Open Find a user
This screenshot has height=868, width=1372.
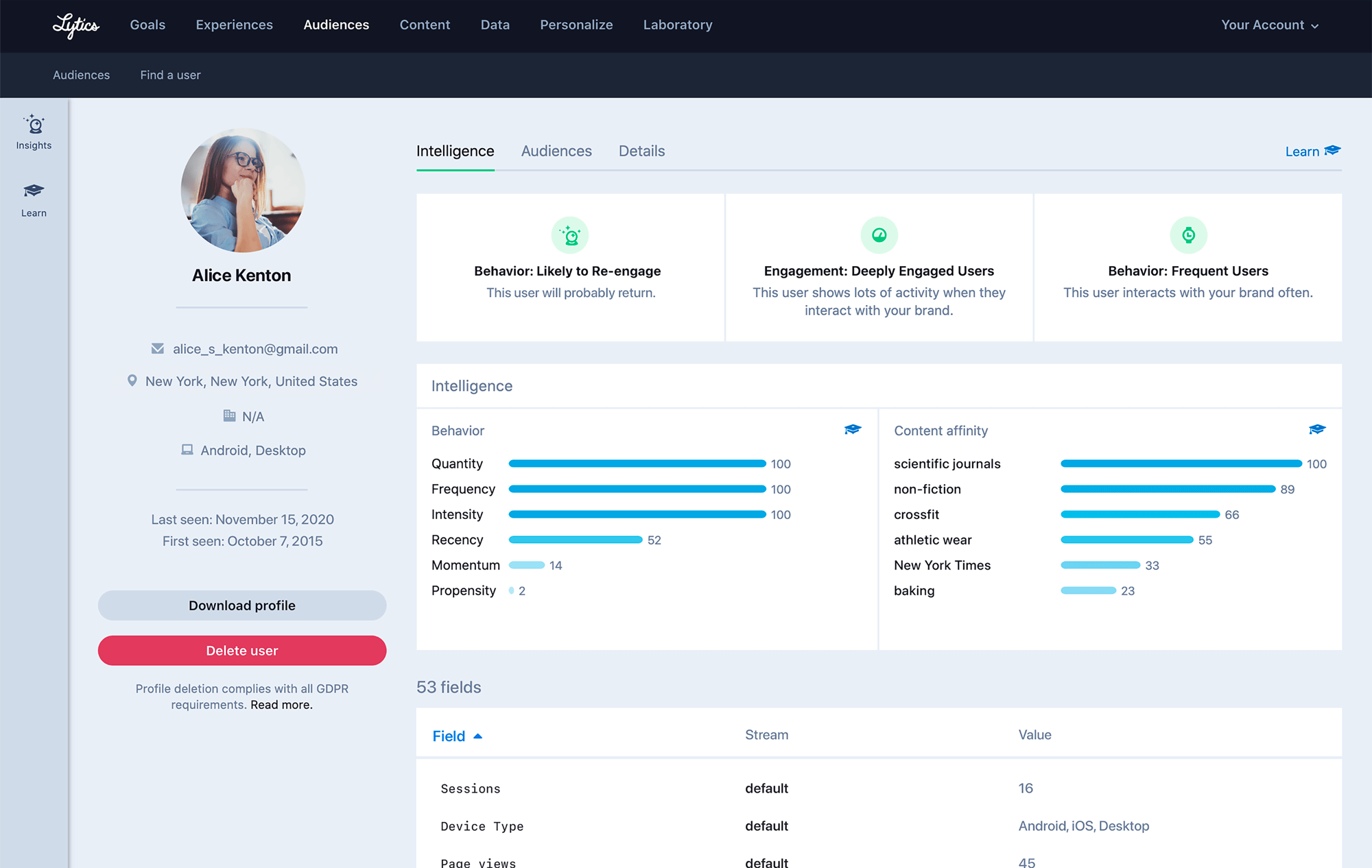(x=169, y=75)
